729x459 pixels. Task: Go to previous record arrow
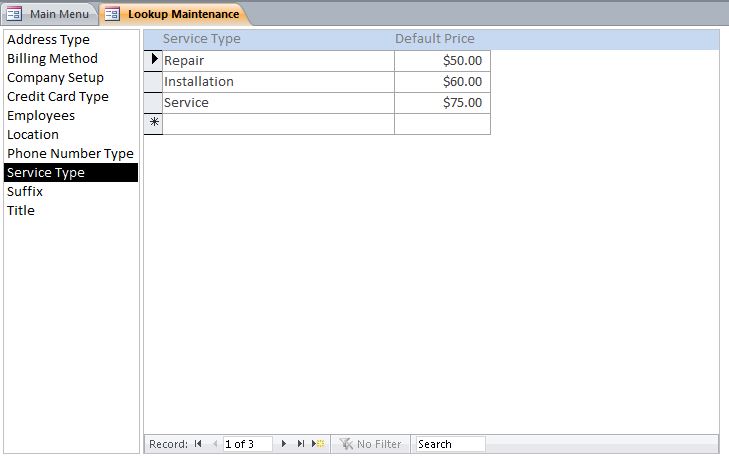coord(215,444)
